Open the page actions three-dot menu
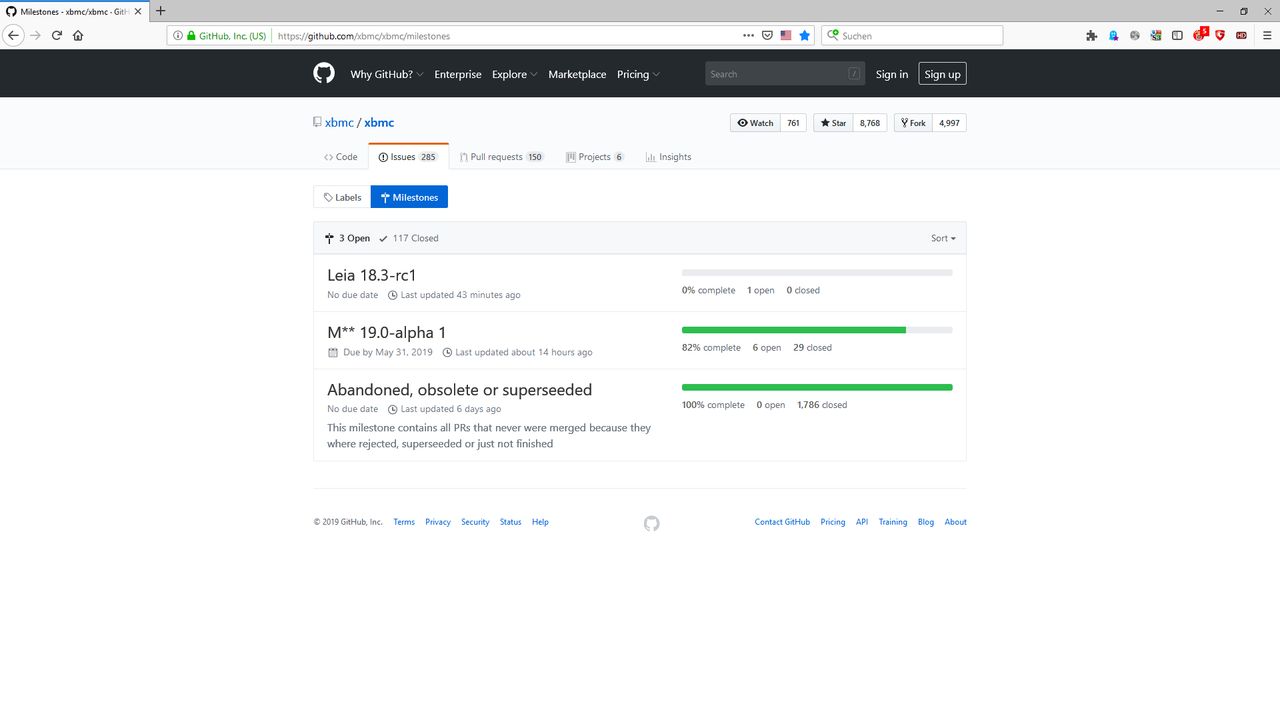The image size is (1280, 720). [749, 35]
